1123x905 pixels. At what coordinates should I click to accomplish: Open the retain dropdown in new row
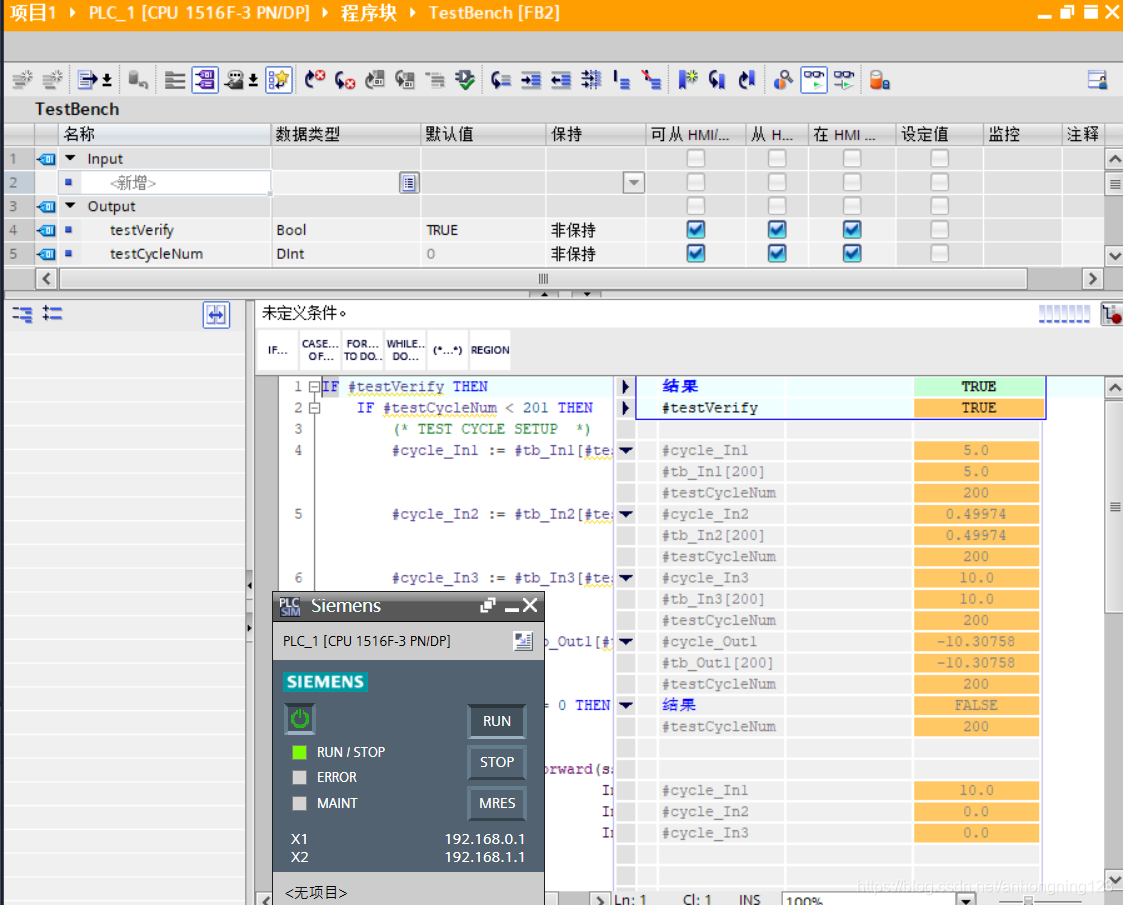[634, 183]
